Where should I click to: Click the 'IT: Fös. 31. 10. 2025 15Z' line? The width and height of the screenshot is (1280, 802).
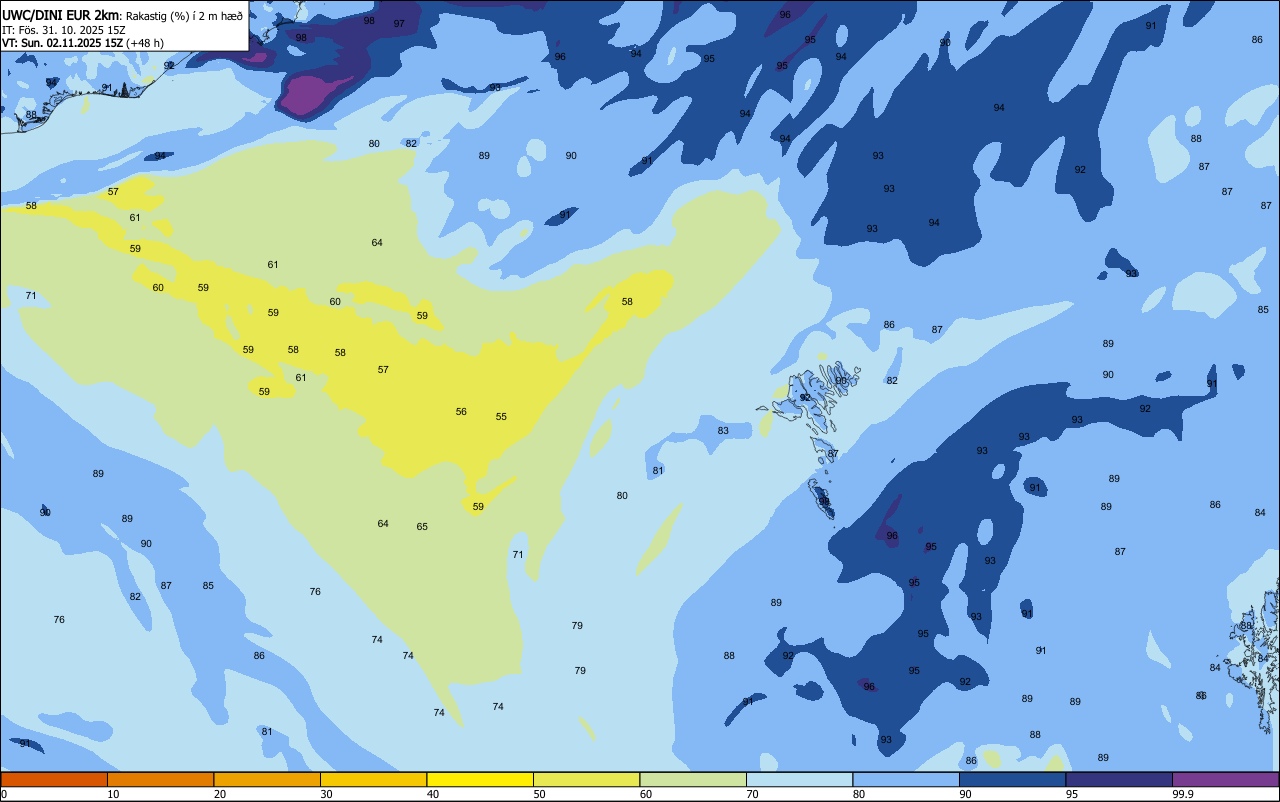64,29
